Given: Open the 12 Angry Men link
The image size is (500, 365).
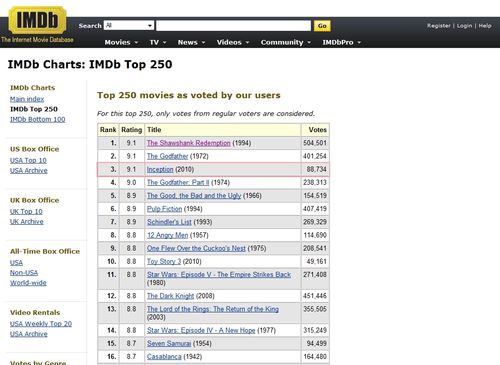Looking at the screenshot, I should 168,235.
